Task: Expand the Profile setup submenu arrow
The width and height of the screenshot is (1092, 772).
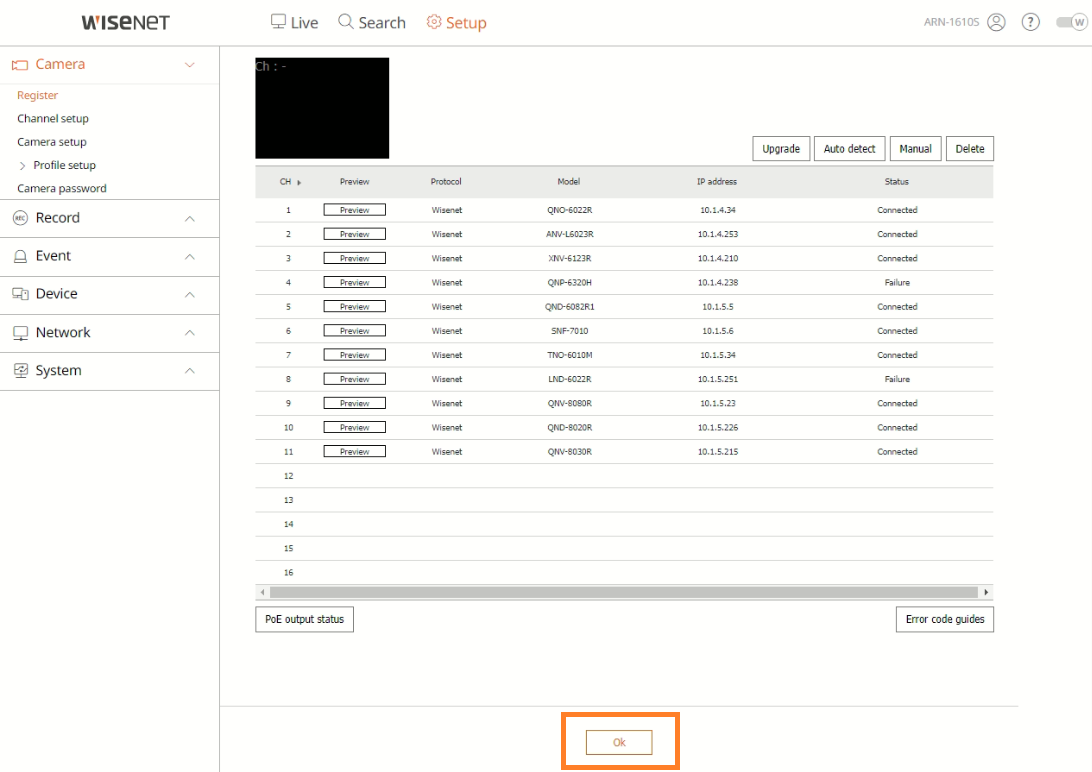Action: coord(22,166)
